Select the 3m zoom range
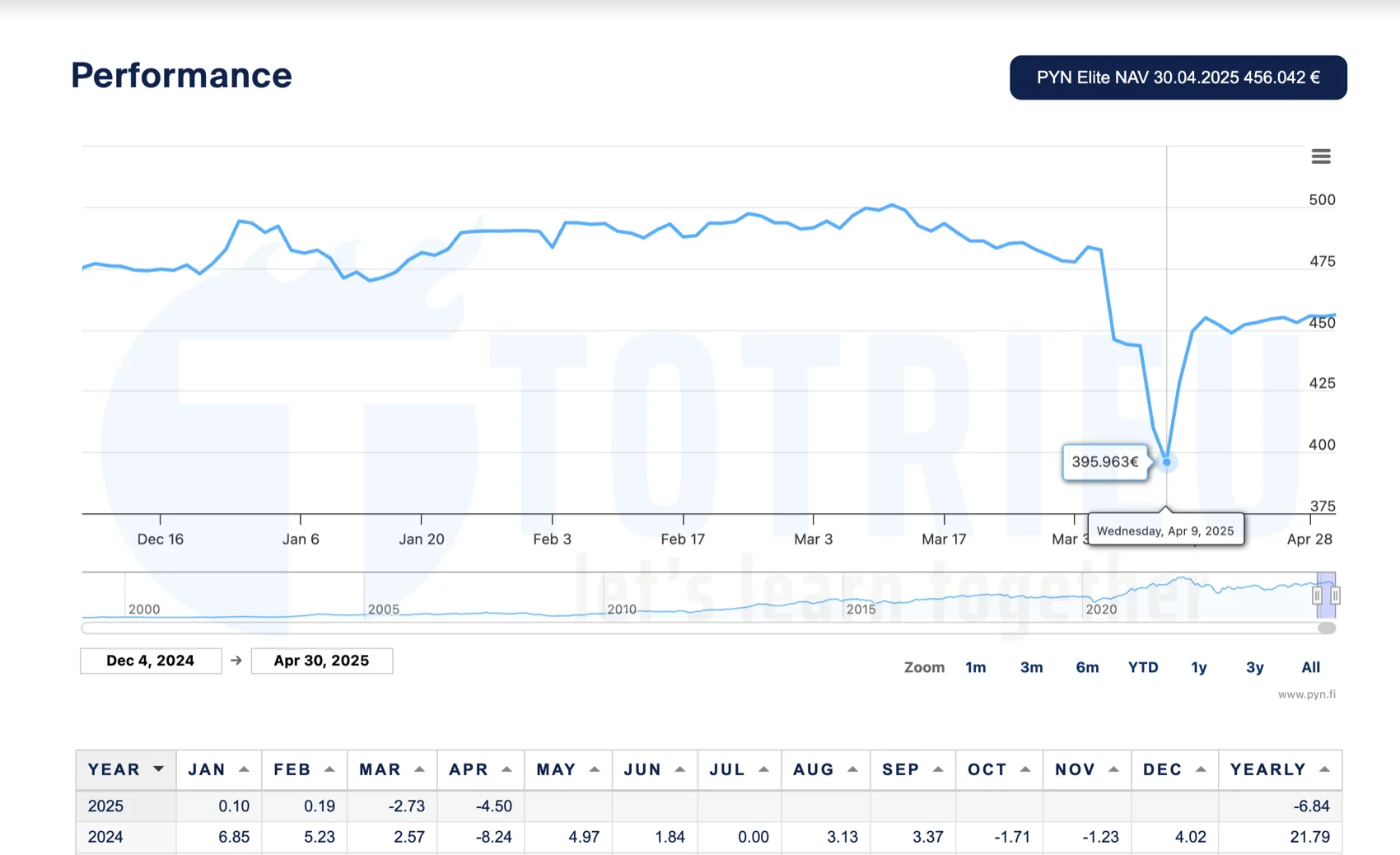The height and width of the screenshot is (855, 1400). coord(1031,667)
